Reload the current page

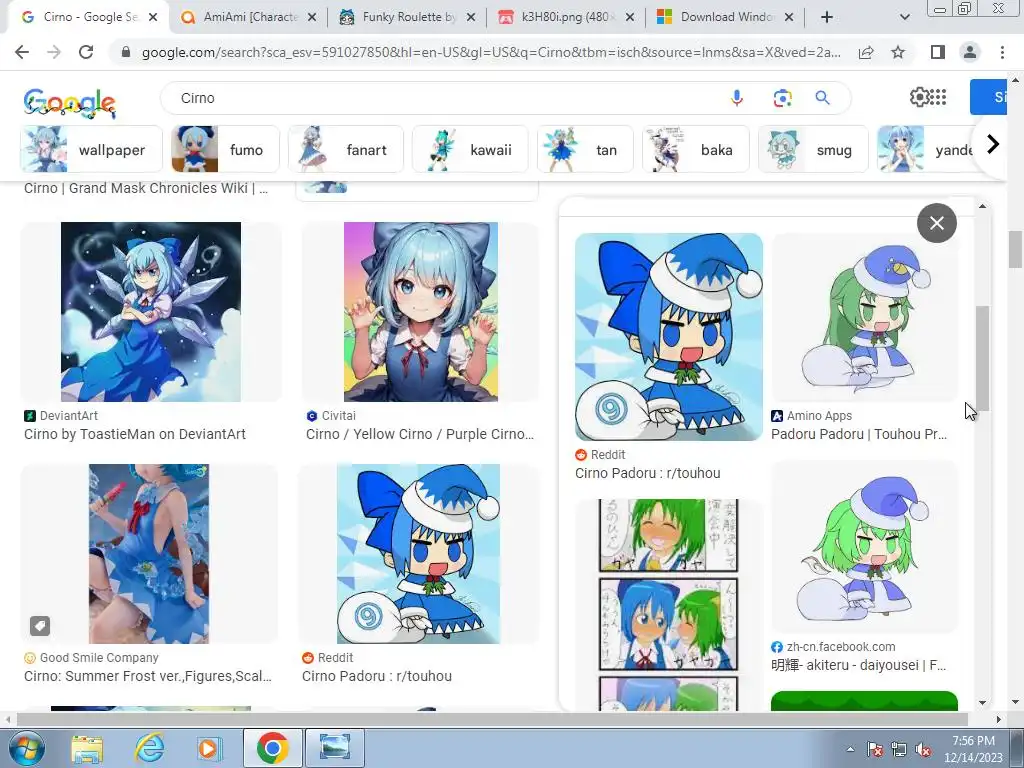[86, 52]
